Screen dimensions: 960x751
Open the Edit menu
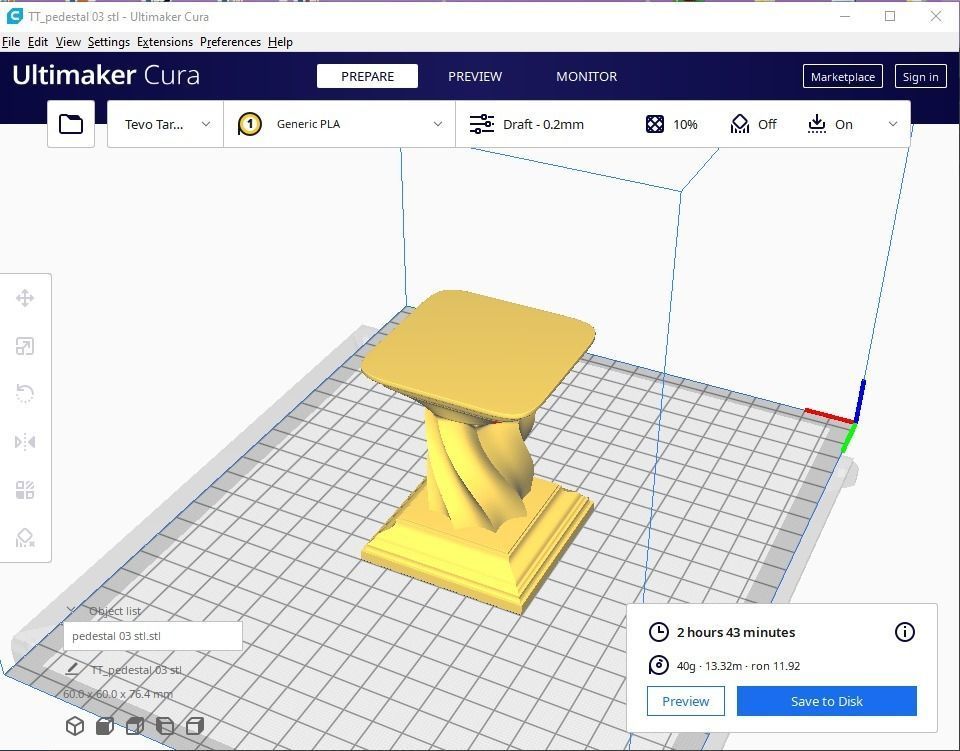pos(37,42)
